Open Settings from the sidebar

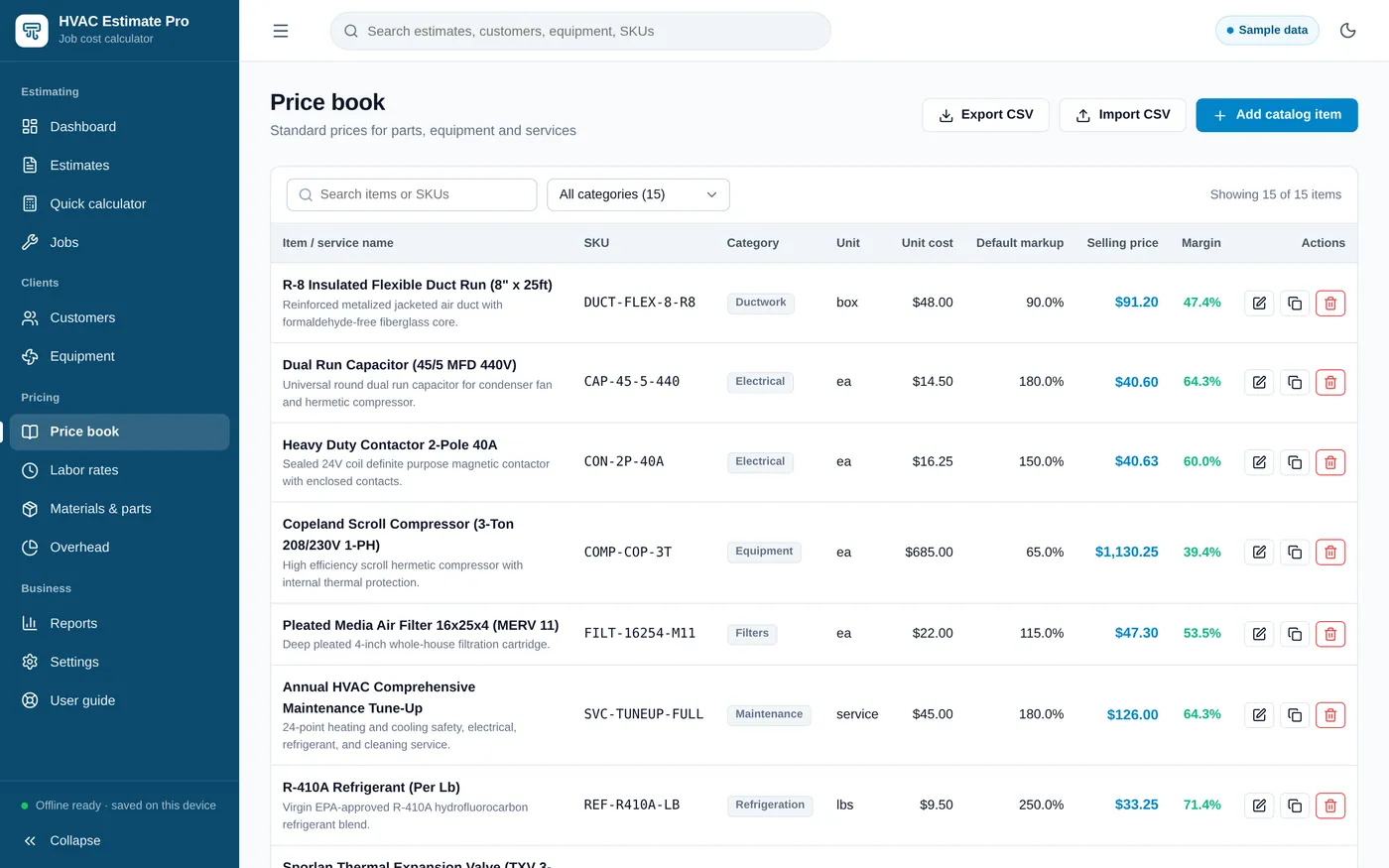point(119,663)
